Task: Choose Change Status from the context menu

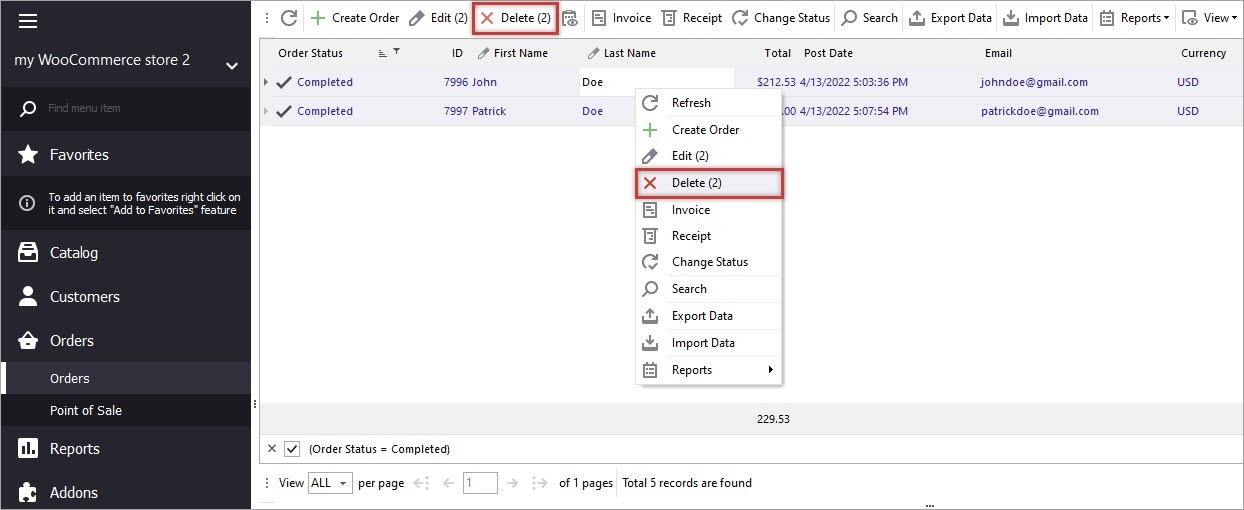Action: (709, 262)
